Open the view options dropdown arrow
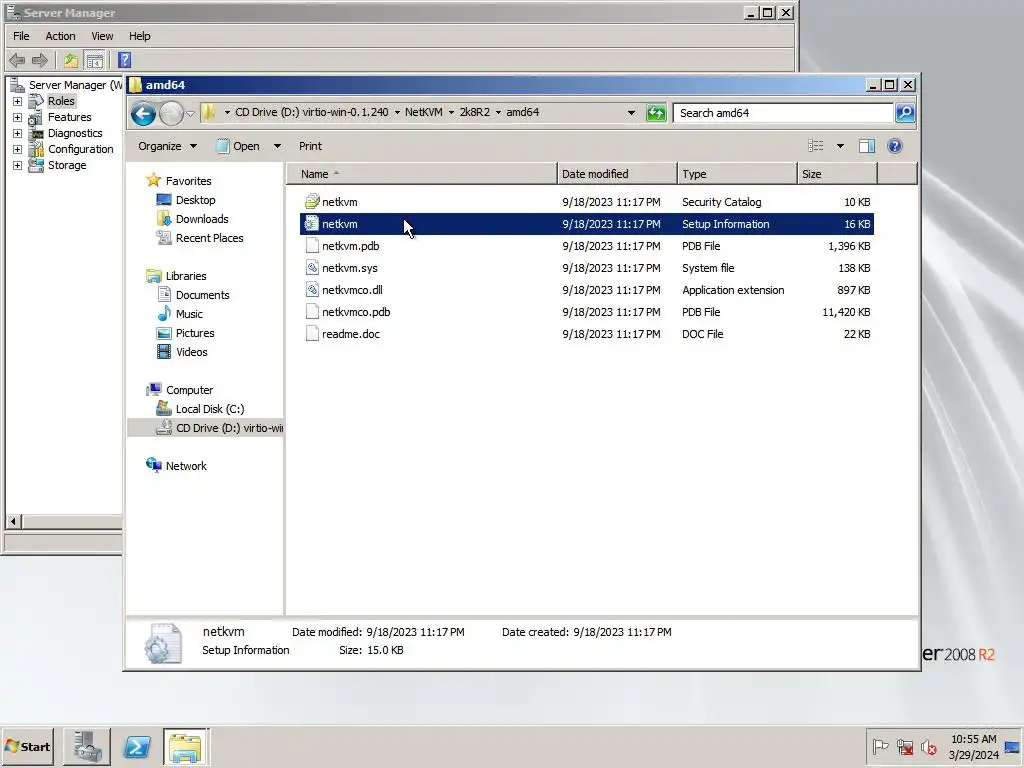This screenshot has width=1024, height=768. tap(840, 146)
